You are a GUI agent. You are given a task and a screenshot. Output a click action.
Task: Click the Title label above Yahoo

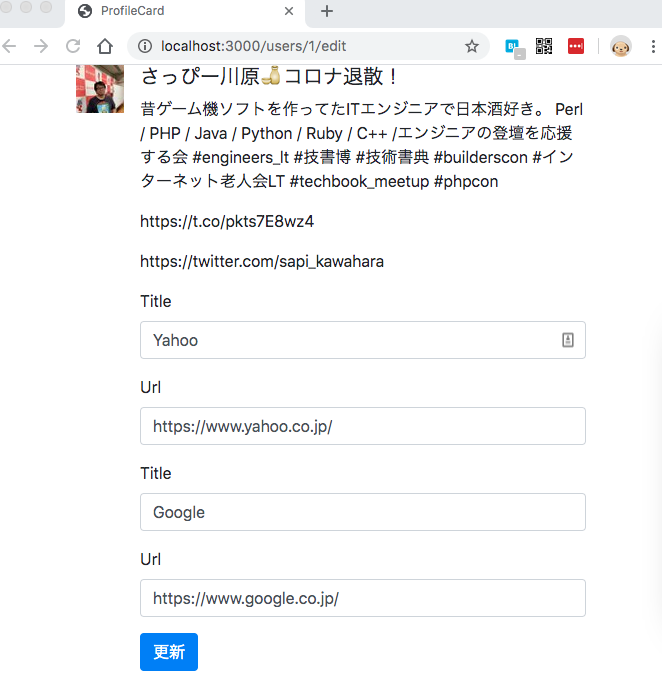[156, 301]
